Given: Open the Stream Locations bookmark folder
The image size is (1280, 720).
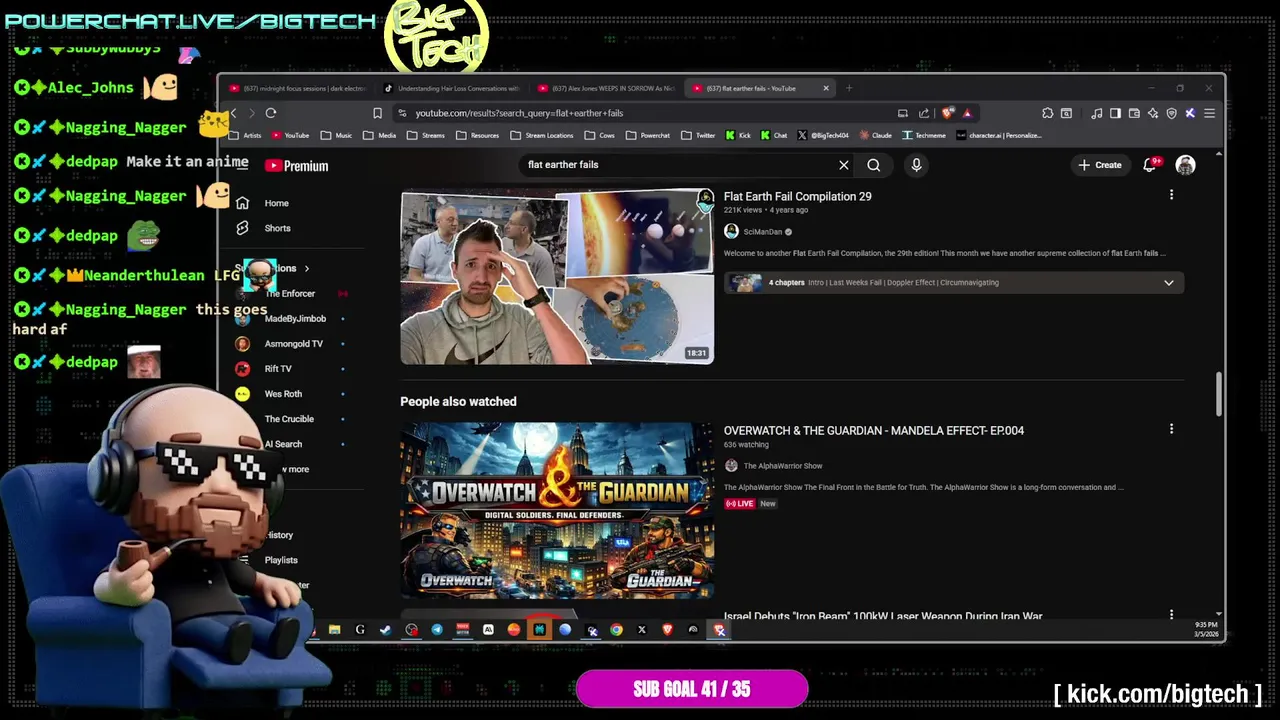Looking at the screenshot, I should click(541, 135).
